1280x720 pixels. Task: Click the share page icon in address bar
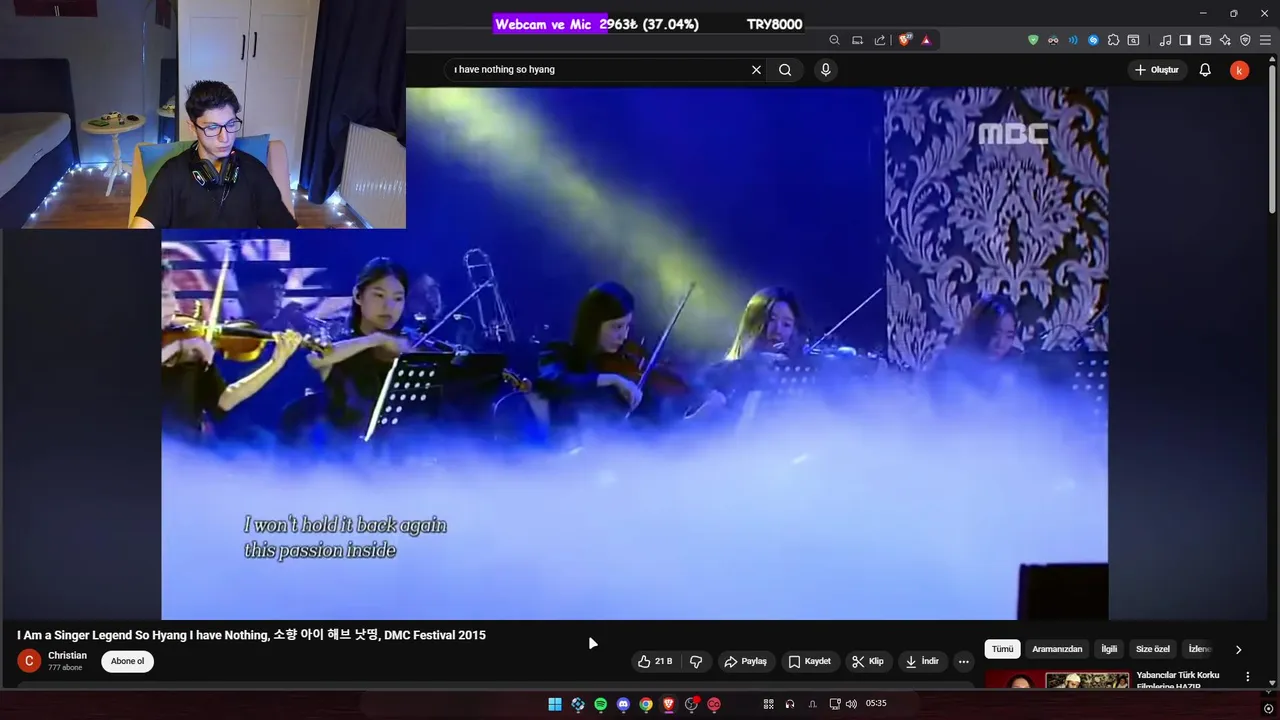coord(880,40)
